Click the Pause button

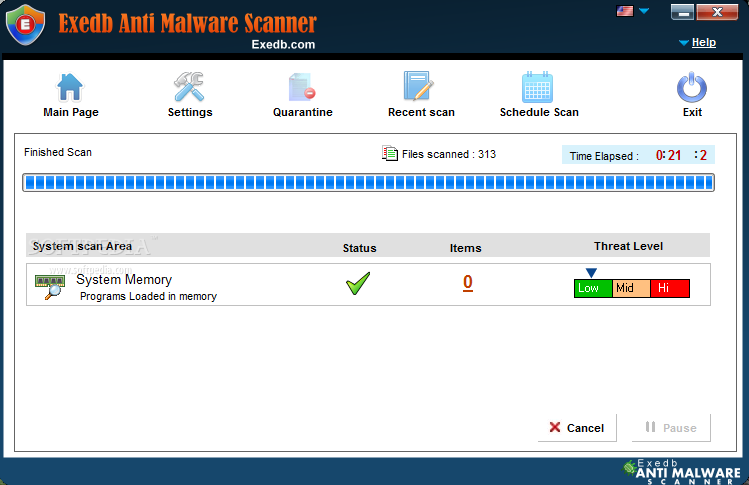pyautogui.click(x=671, y=428)
